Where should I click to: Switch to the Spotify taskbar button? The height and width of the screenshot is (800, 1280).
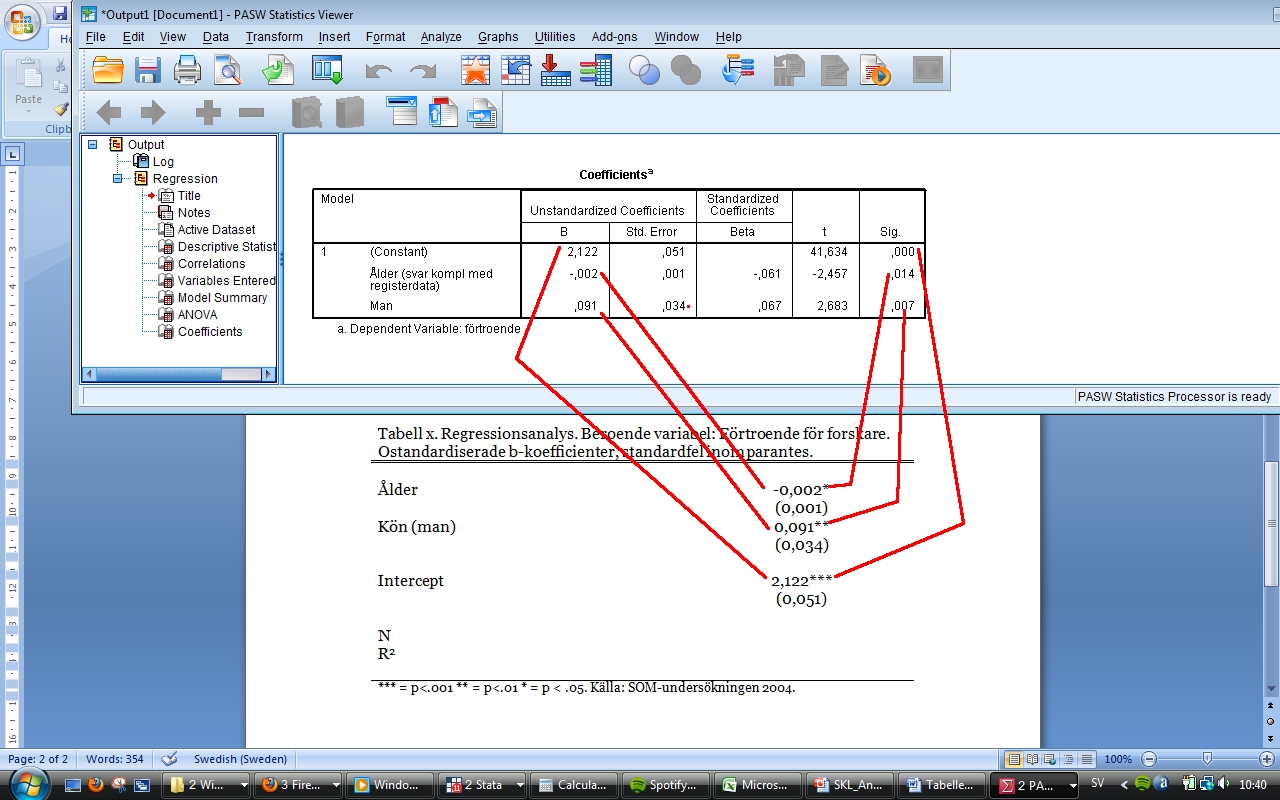pyautogui.click(x=665, y=785)
